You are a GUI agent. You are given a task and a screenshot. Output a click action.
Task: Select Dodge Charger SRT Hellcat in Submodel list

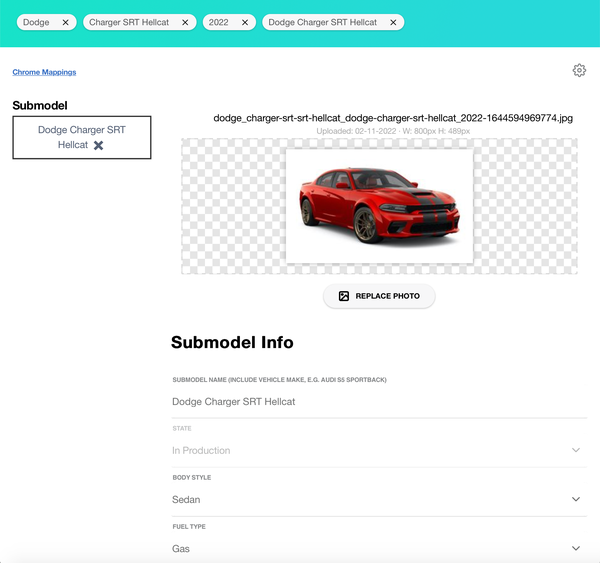click(80, 131)
